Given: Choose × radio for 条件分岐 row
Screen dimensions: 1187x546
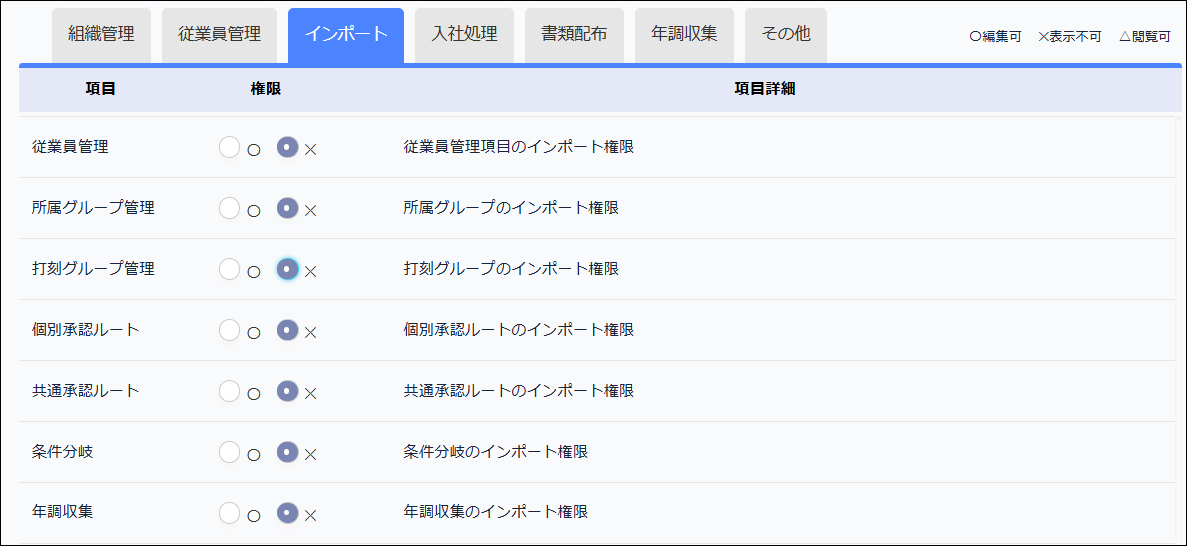Looking at the screenshot, I should point(288,452).
